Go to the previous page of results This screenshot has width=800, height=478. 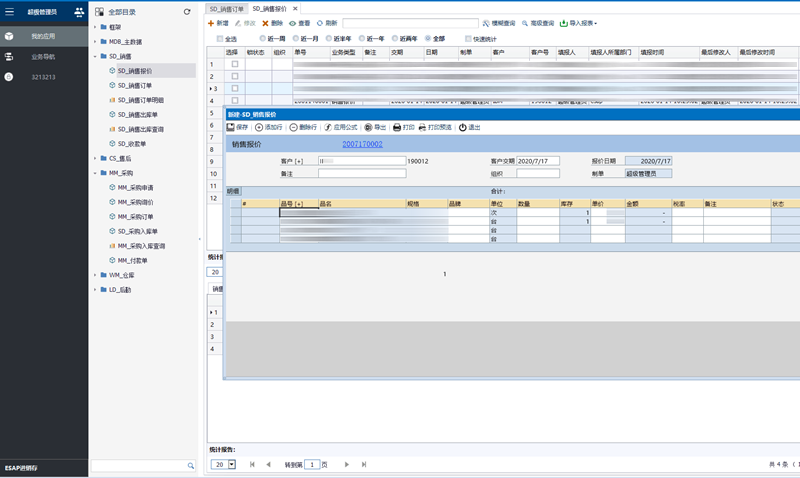coord(268,464)
